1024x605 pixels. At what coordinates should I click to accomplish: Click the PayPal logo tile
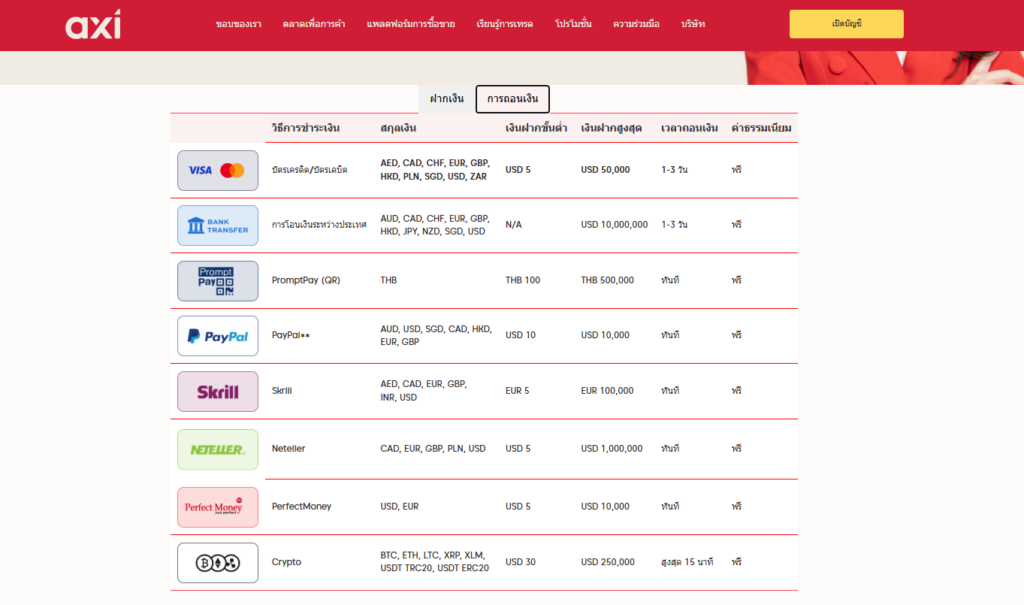click(217, 336)
